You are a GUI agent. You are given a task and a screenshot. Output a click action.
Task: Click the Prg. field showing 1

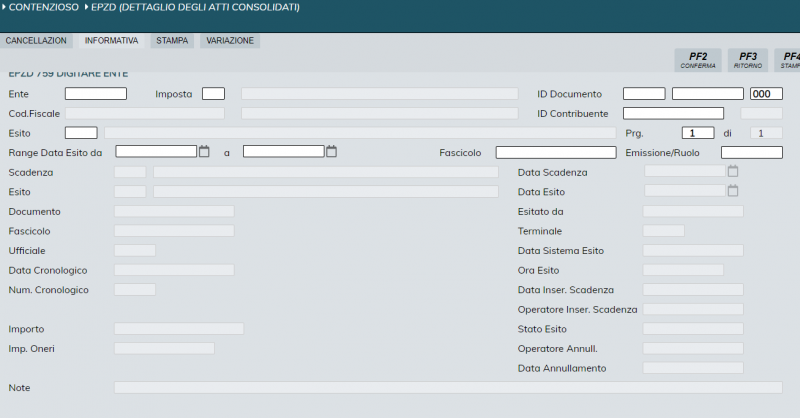pyautogui.click(x=698, y=133)
